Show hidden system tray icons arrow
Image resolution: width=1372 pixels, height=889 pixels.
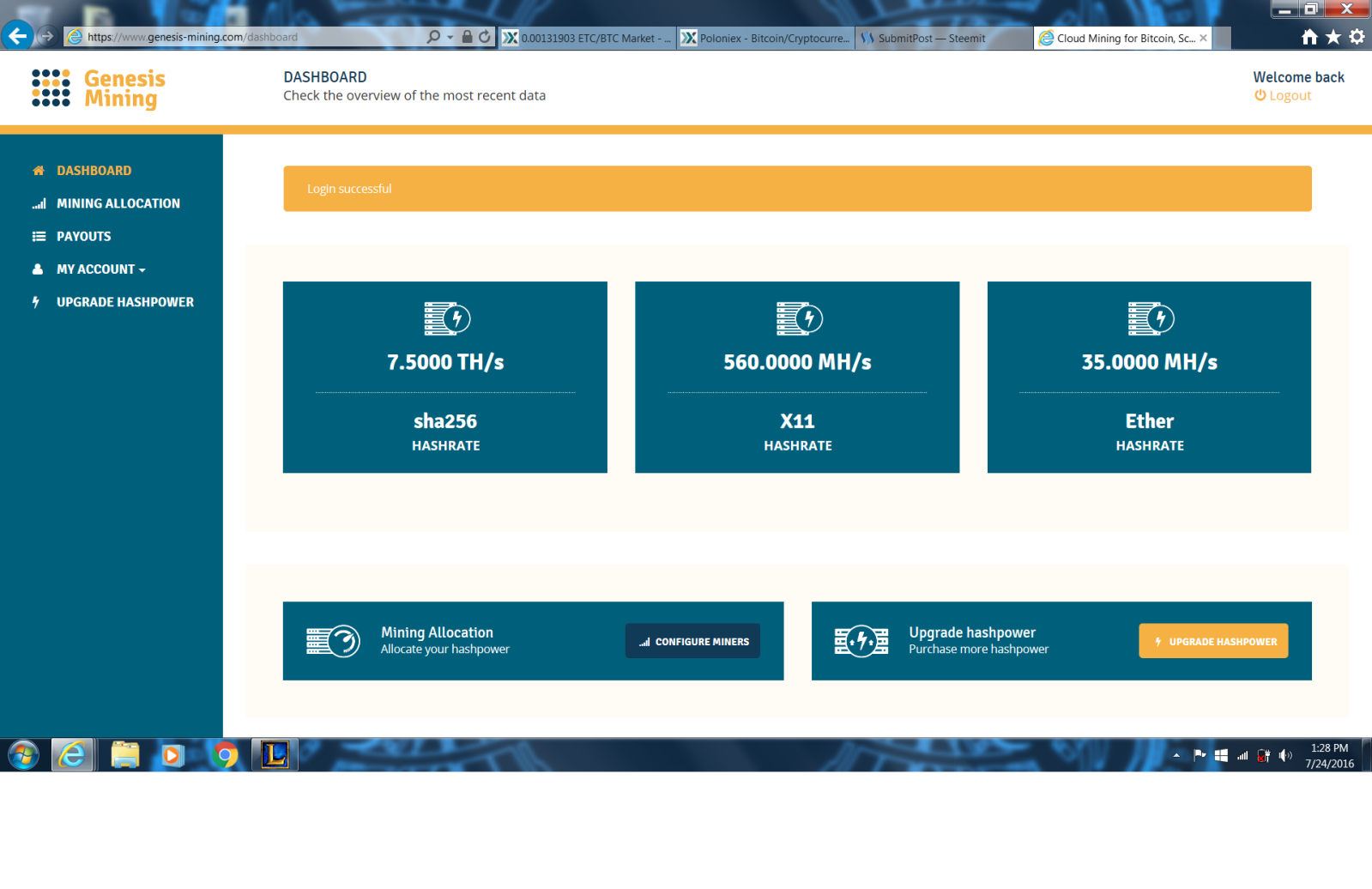point(1176,756)
